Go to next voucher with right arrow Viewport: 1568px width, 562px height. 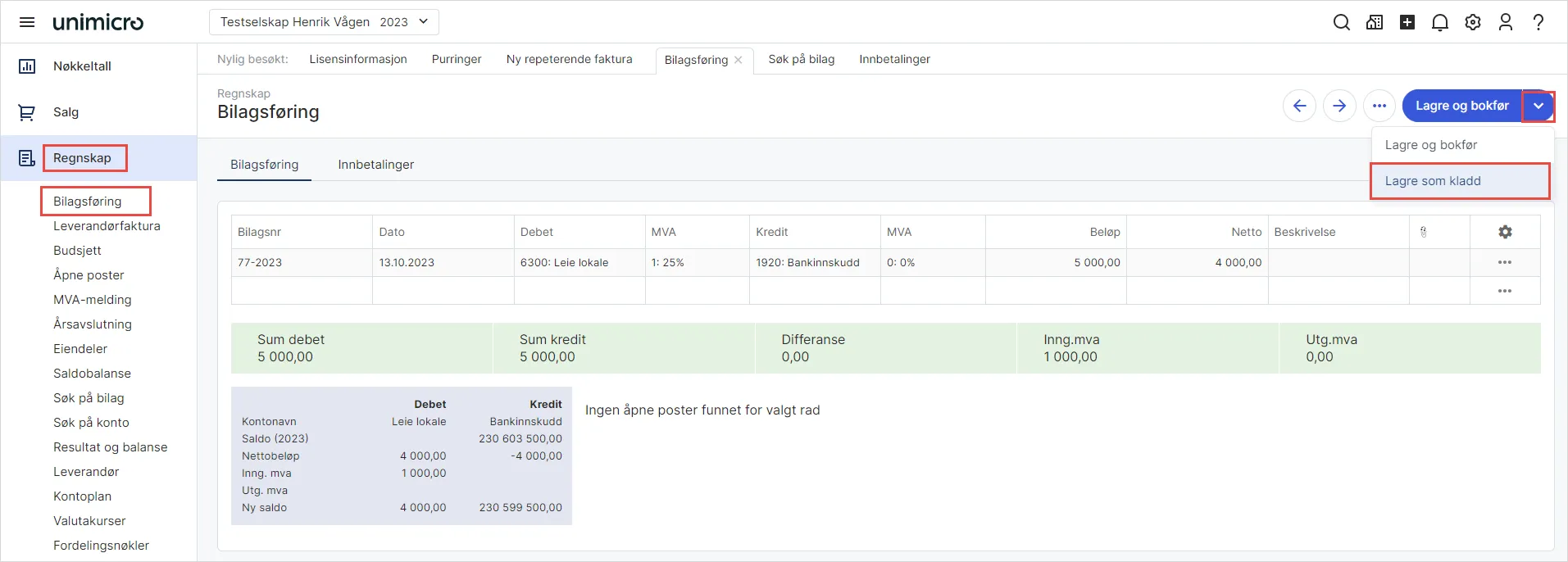coord(1339,106)
